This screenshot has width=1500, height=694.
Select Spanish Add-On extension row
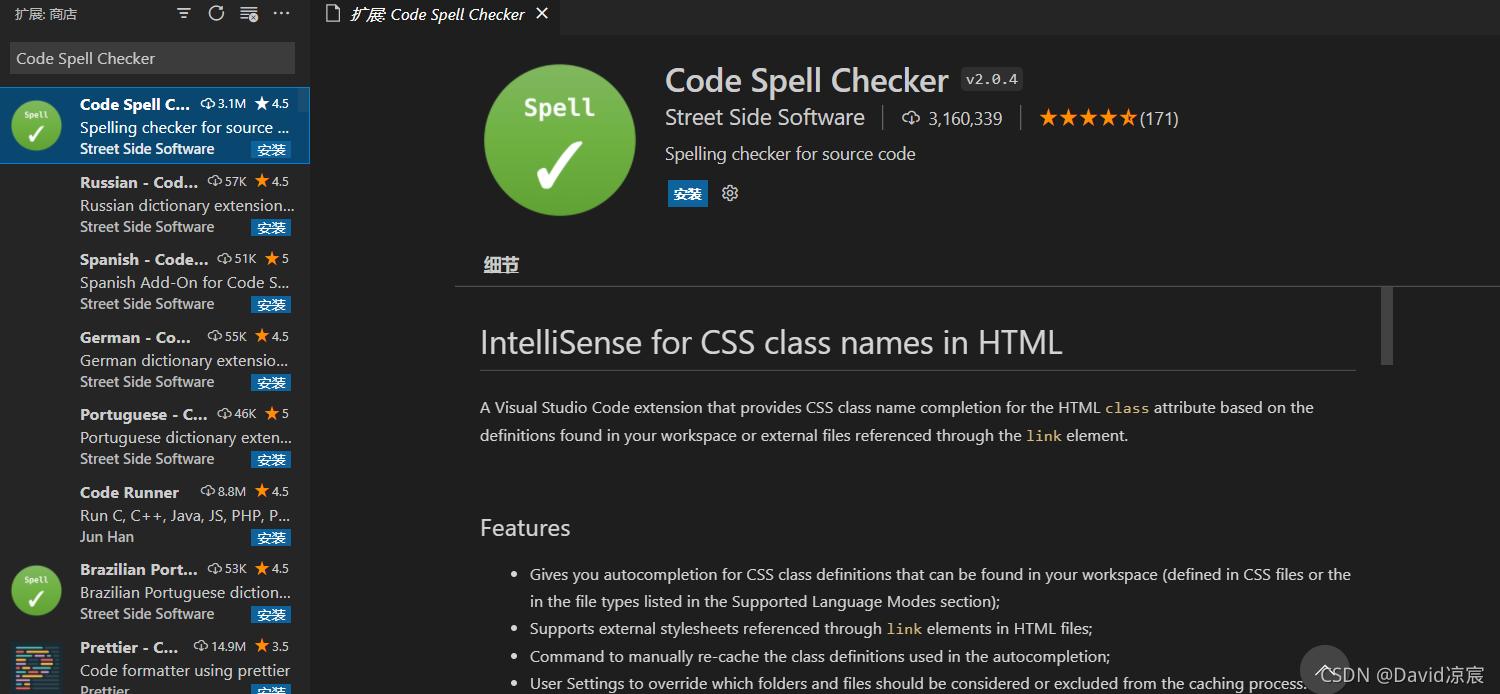coord(155,281)
